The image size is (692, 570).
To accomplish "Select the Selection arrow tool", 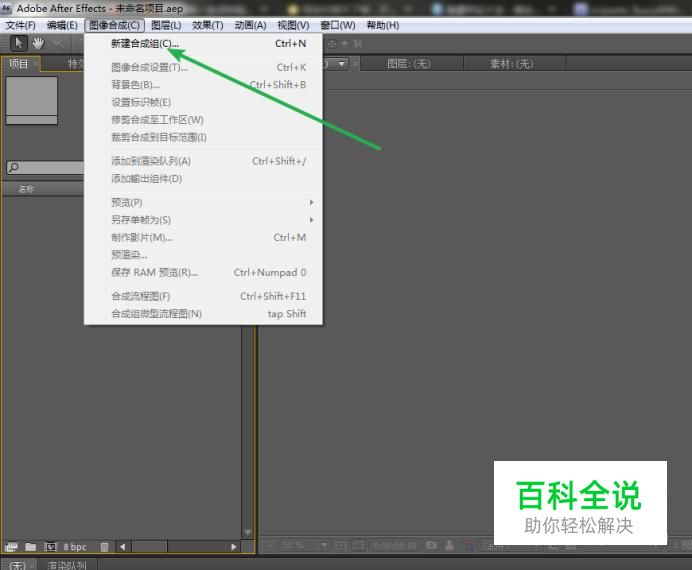I will coord(19,43).
